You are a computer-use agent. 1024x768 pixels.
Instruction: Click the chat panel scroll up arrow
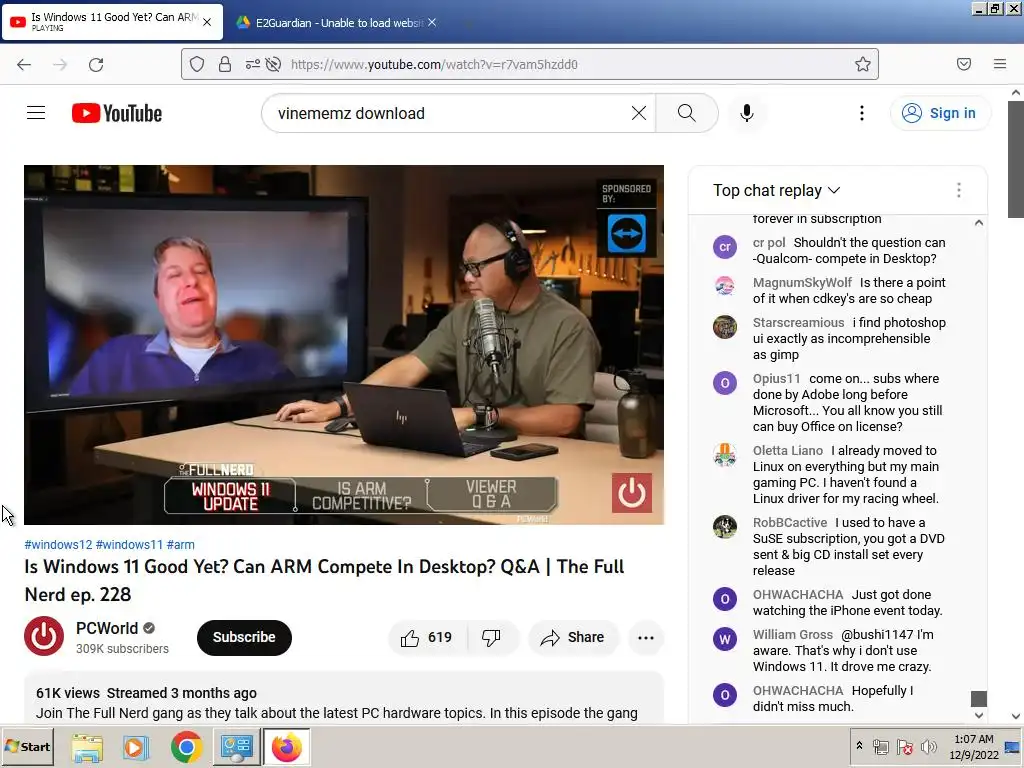(978, 223)
